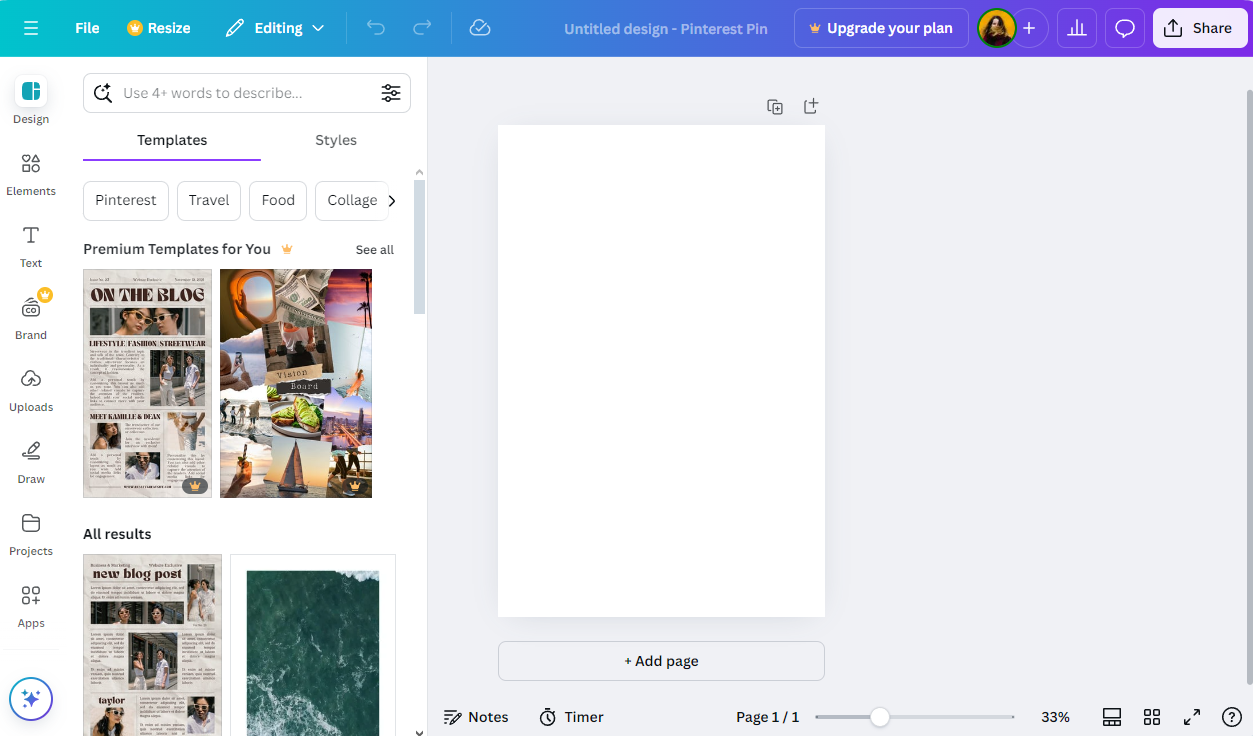
Task: Start the Timer
Action: [572, 717]
